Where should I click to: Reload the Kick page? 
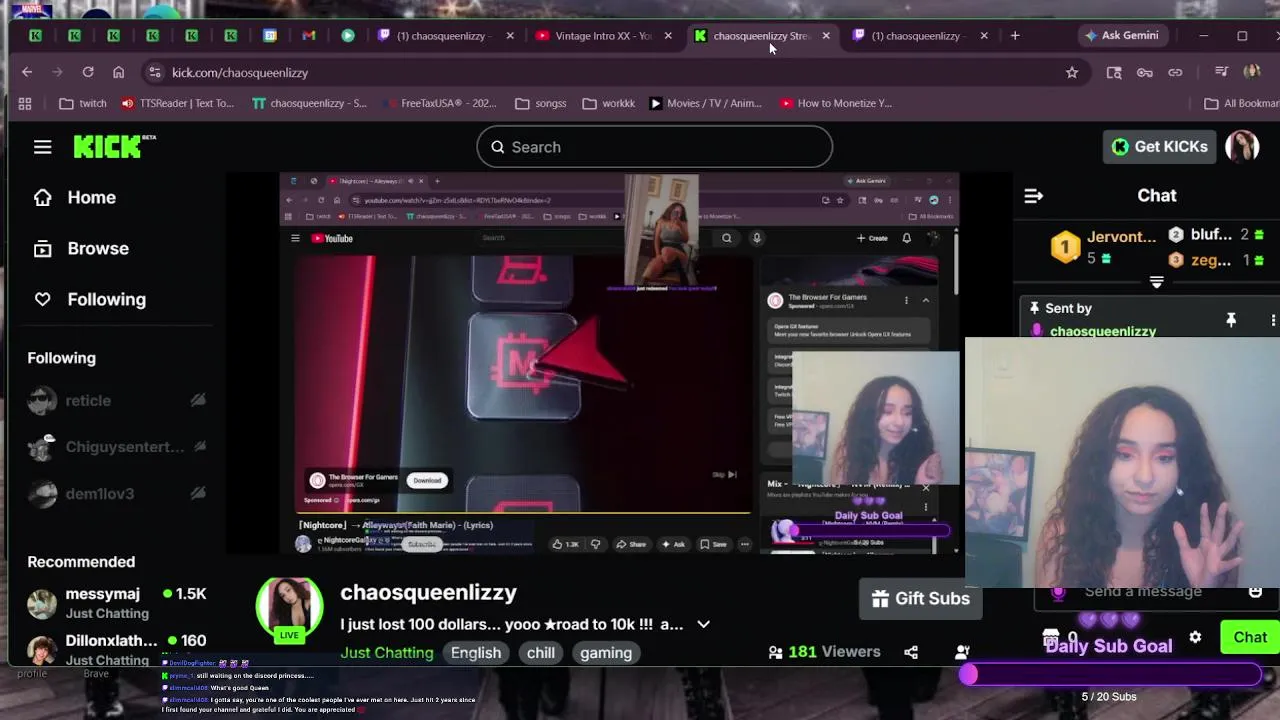(x=88, y=72)
